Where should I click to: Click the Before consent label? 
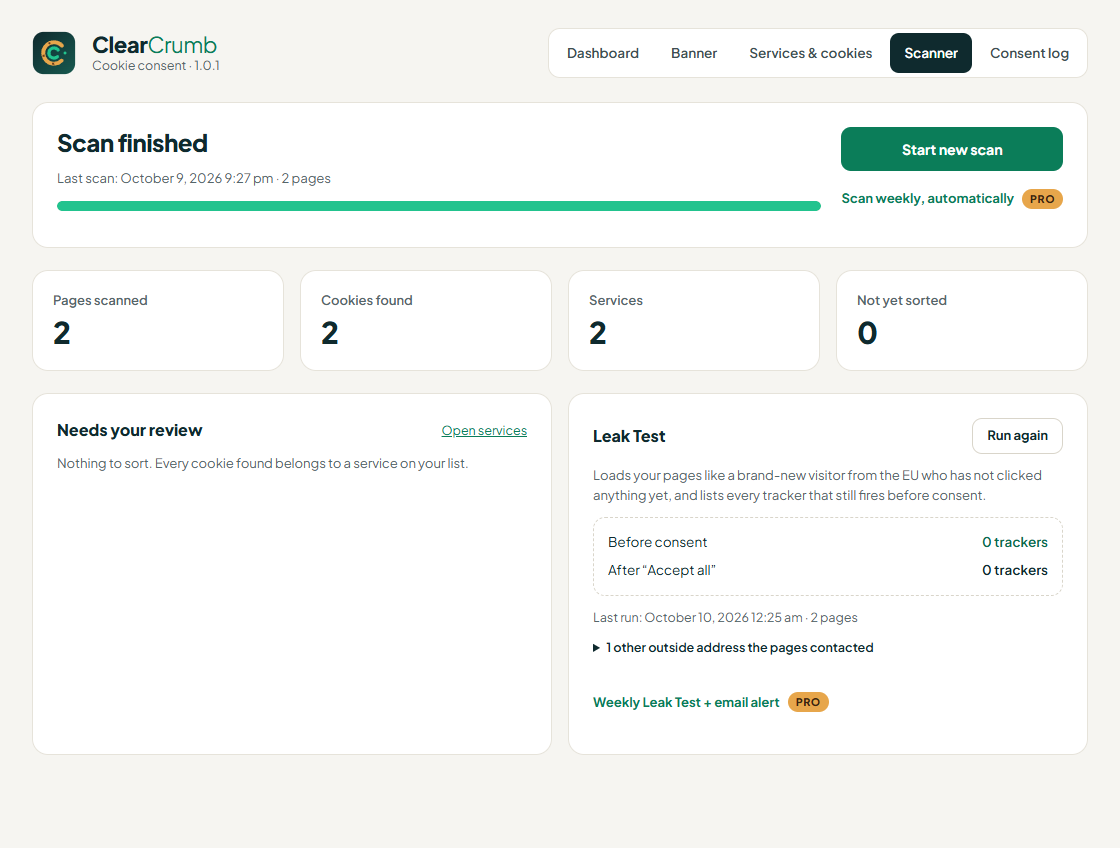657,542
